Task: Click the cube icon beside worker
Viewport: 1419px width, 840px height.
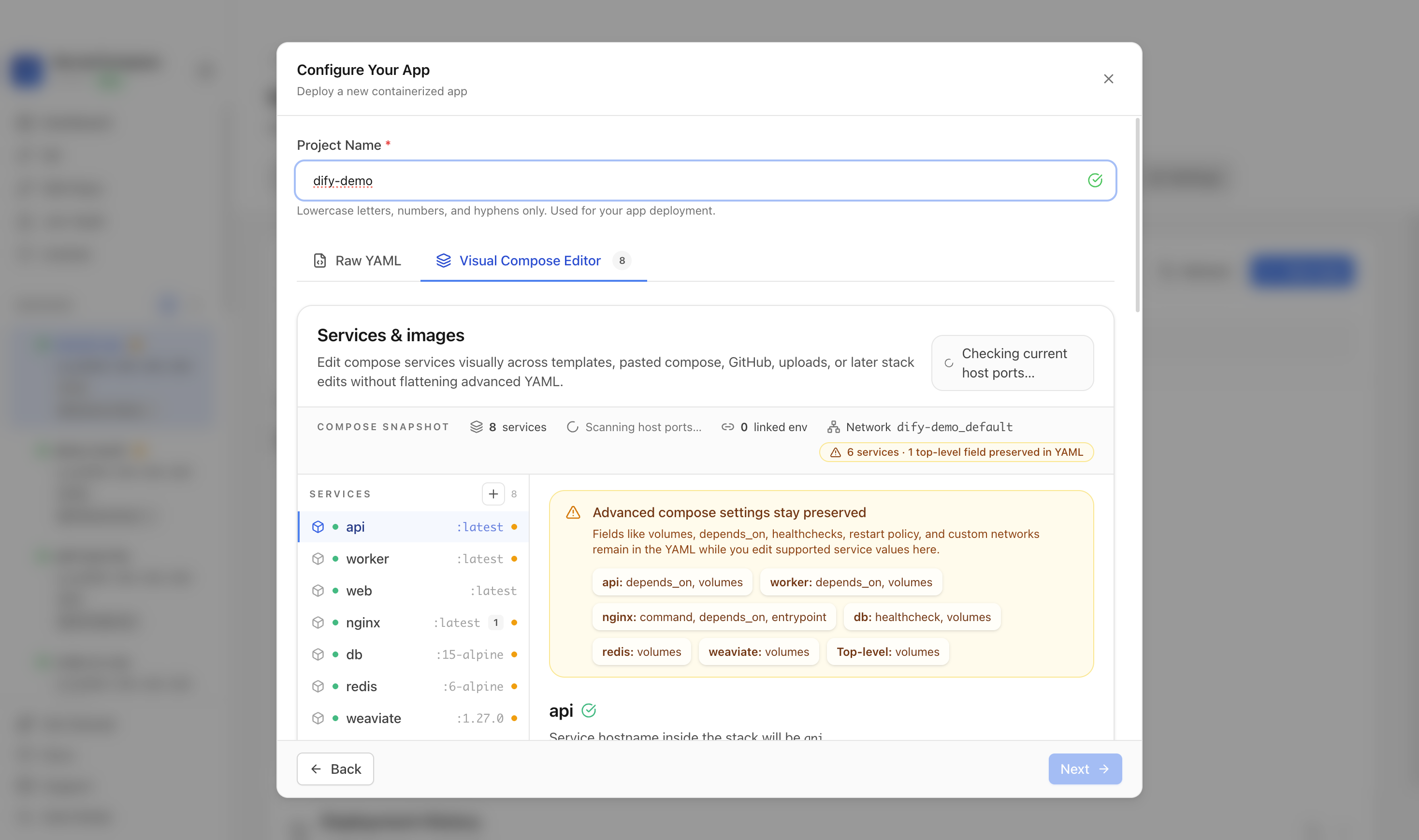Action: click(318, 559)
